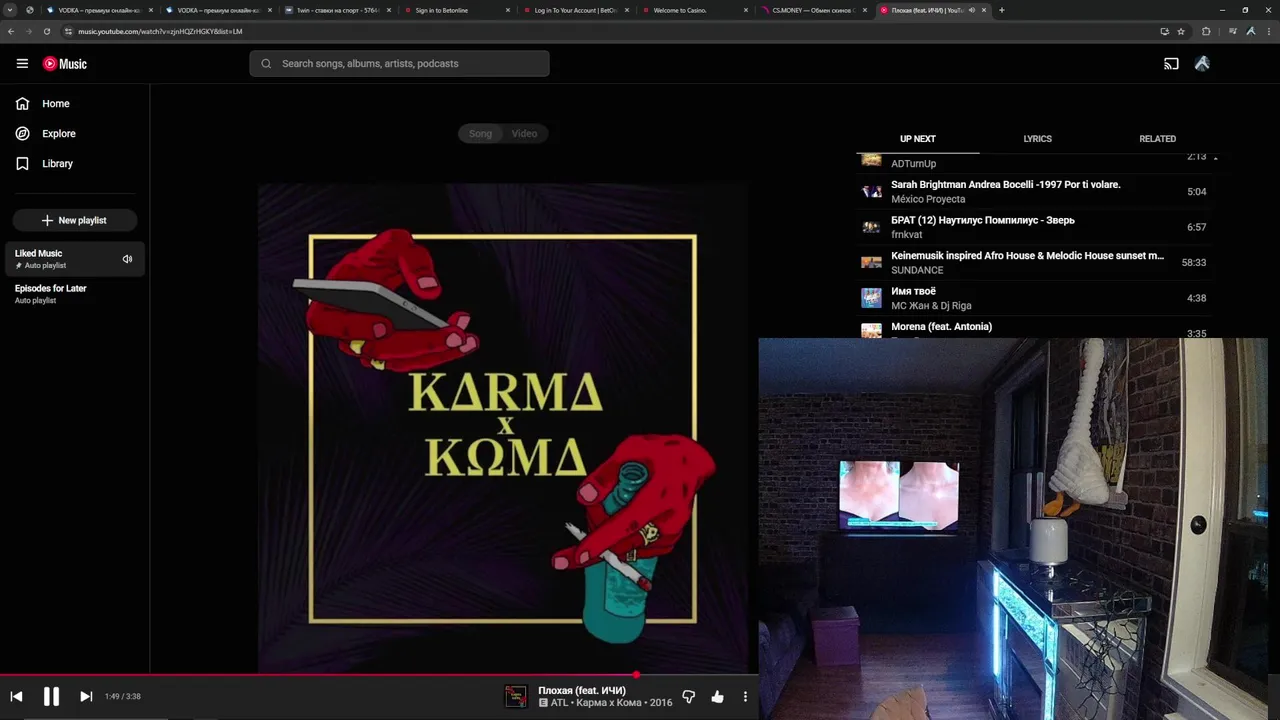Click the Library bookmark icon

click(x=22, y=164)
